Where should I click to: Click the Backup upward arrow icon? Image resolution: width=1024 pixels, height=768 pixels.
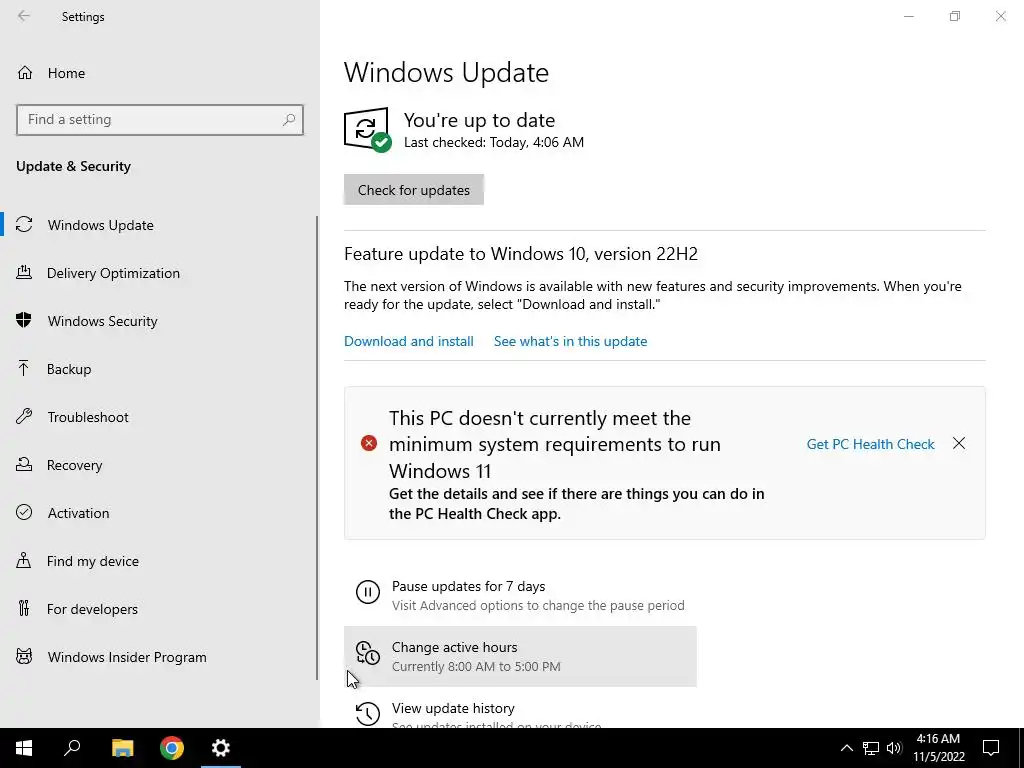click(x=24, y=368)
